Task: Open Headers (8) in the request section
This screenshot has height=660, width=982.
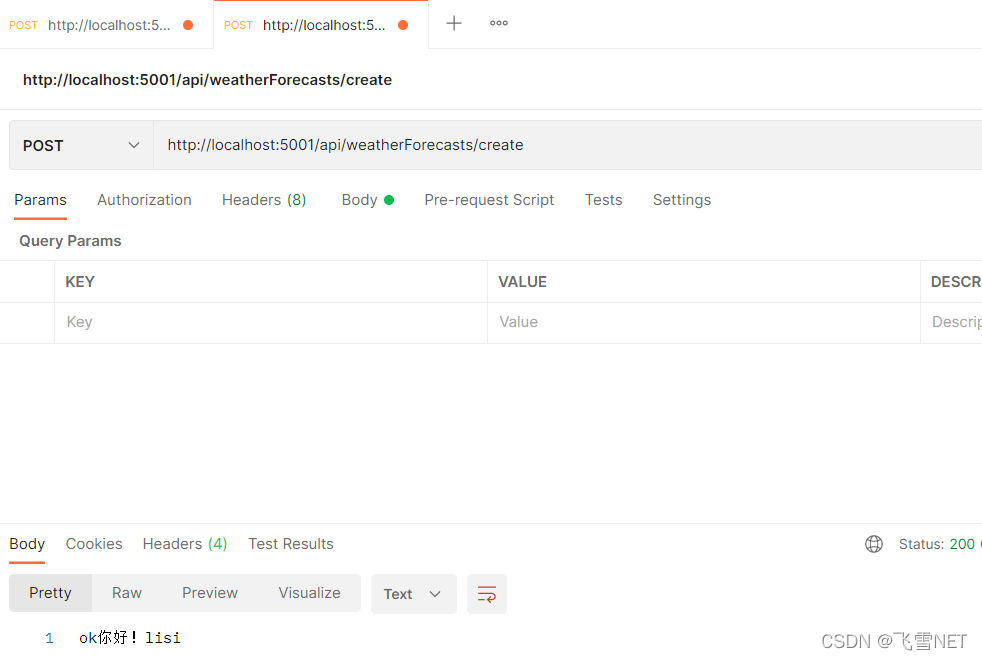Action: point(263,200)
